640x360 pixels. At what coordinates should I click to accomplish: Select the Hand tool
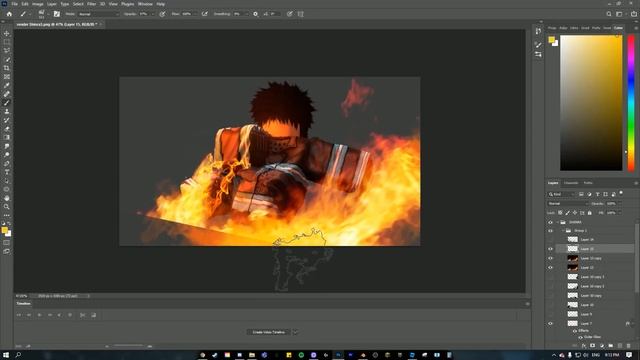(x=7, y=198)
